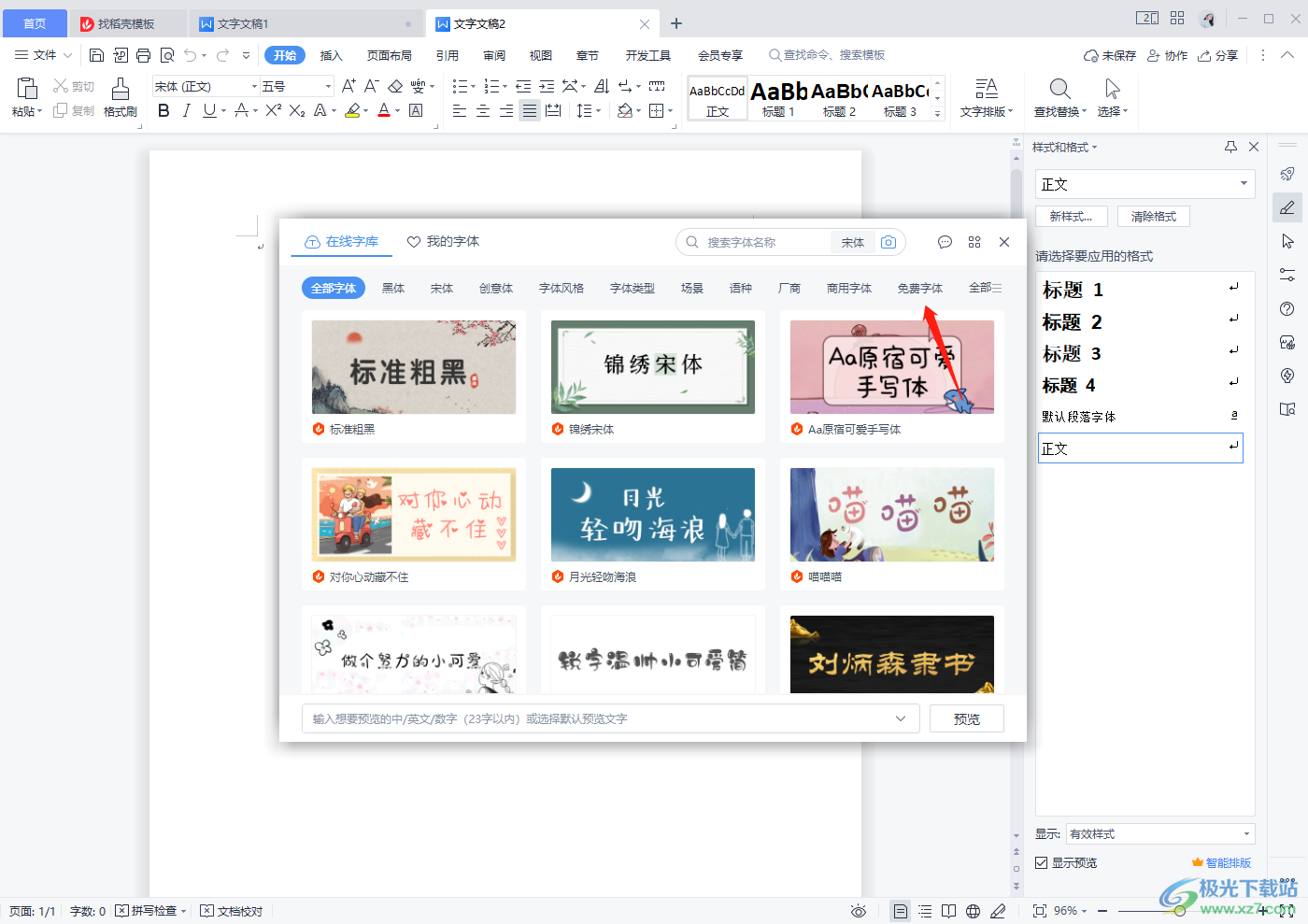Click the Share button in the title bar
The width and height of the screenshot is (1308, 924).
coord(1218,55)
